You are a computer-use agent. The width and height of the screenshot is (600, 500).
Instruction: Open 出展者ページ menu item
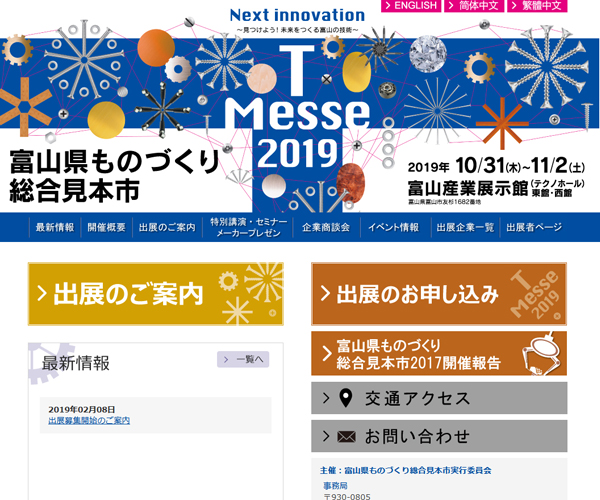pos(535,227)
